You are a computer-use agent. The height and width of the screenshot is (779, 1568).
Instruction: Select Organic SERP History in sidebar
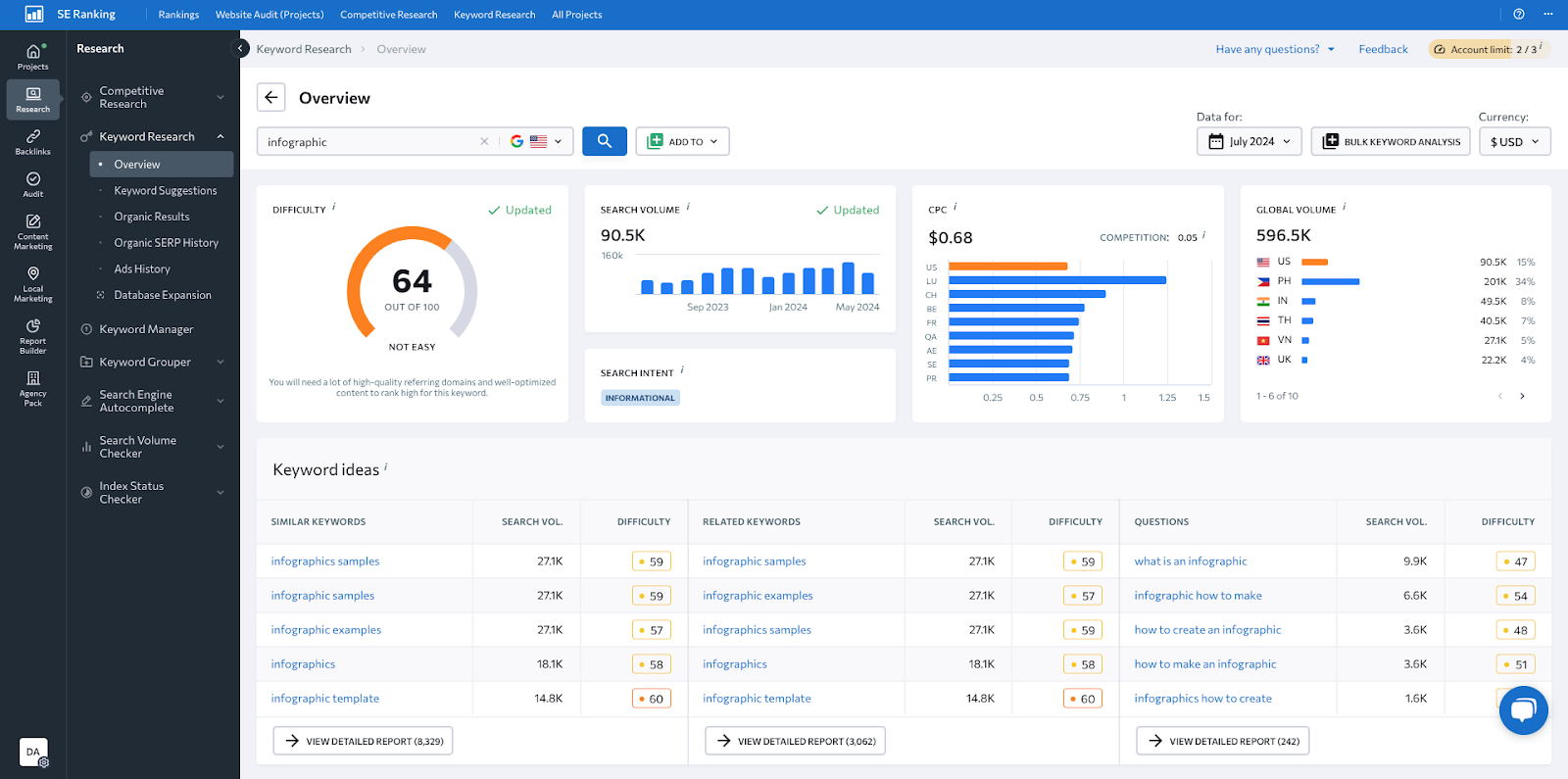click(167, 243)
